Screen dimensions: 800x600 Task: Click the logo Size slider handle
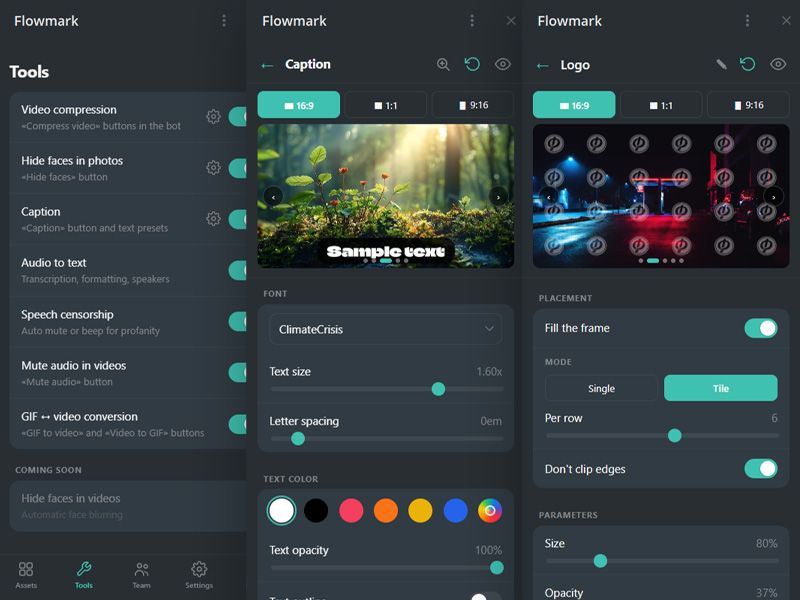click(601, 561)
